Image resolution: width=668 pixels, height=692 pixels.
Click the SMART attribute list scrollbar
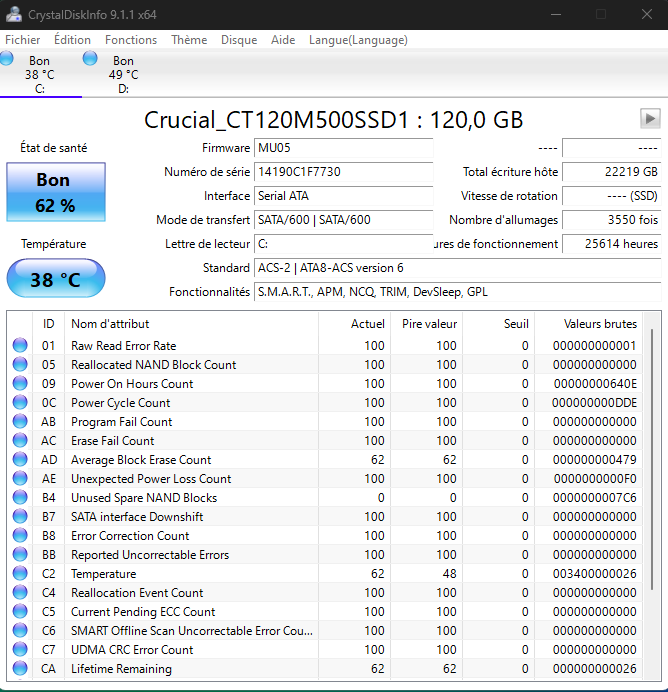pos(652,459)
